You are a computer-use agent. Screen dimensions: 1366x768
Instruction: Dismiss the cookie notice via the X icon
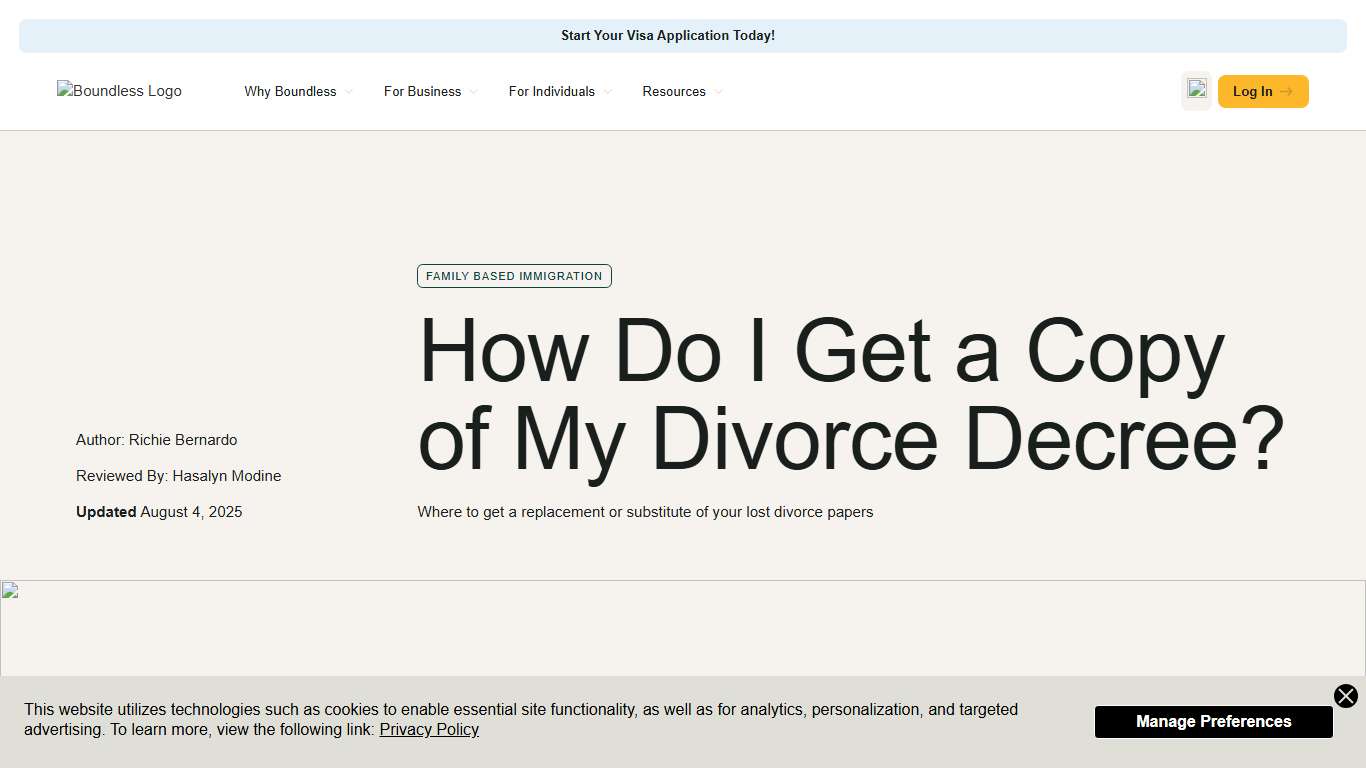click(1345, 696)
